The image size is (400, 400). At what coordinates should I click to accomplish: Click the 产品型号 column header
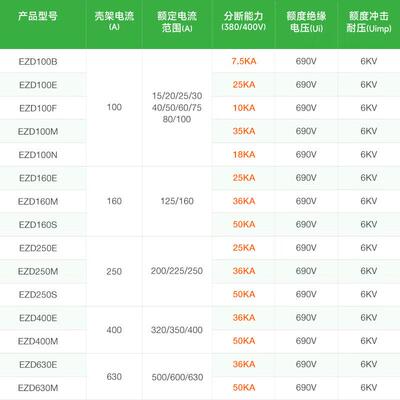coord(38,16)
